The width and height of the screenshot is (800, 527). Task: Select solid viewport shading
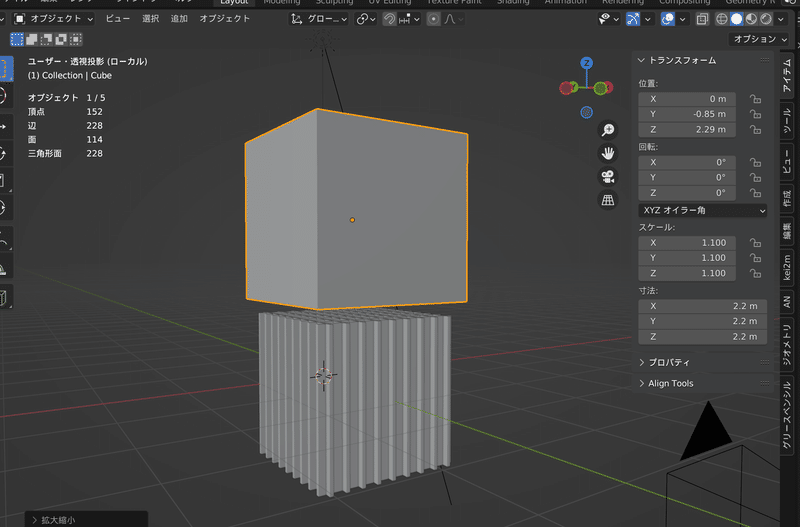[x=736, y=19]
